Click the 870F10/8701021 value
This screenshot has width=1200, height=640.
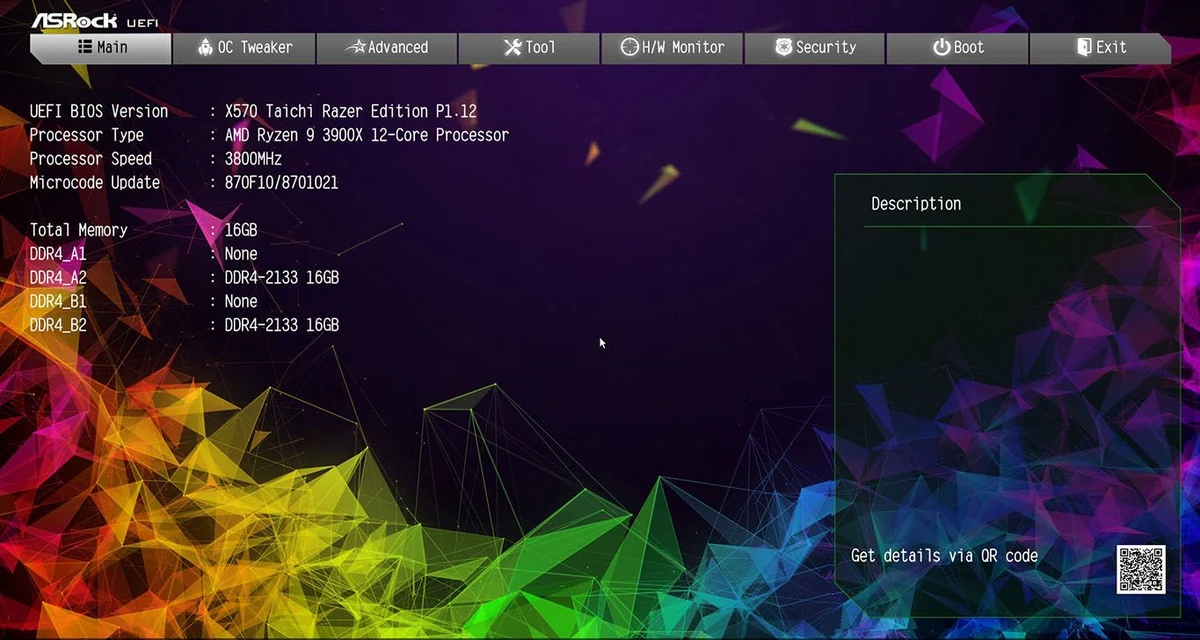(x=281, y=183)
